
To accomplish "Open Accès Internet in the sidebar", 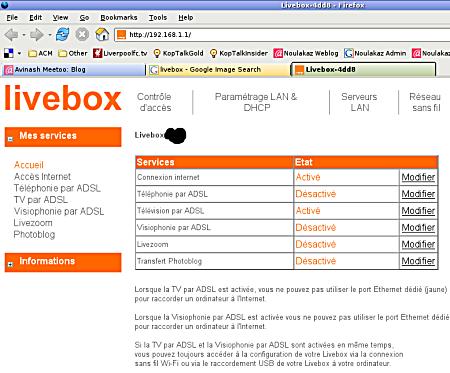I will coord(42,177).
